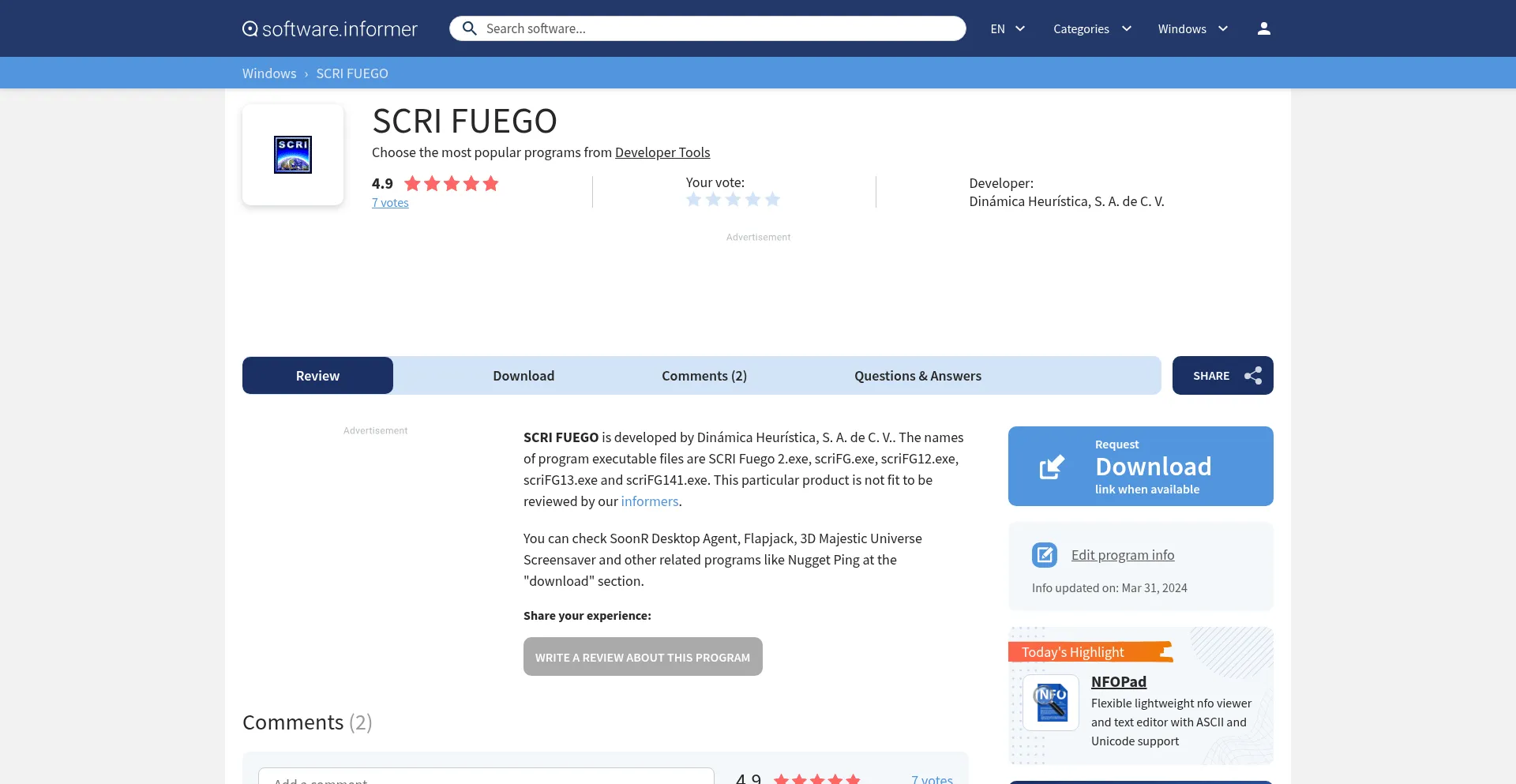Follow the Developer Tools link
Viewport: 1516px width, 784px height.
(662, 152)
